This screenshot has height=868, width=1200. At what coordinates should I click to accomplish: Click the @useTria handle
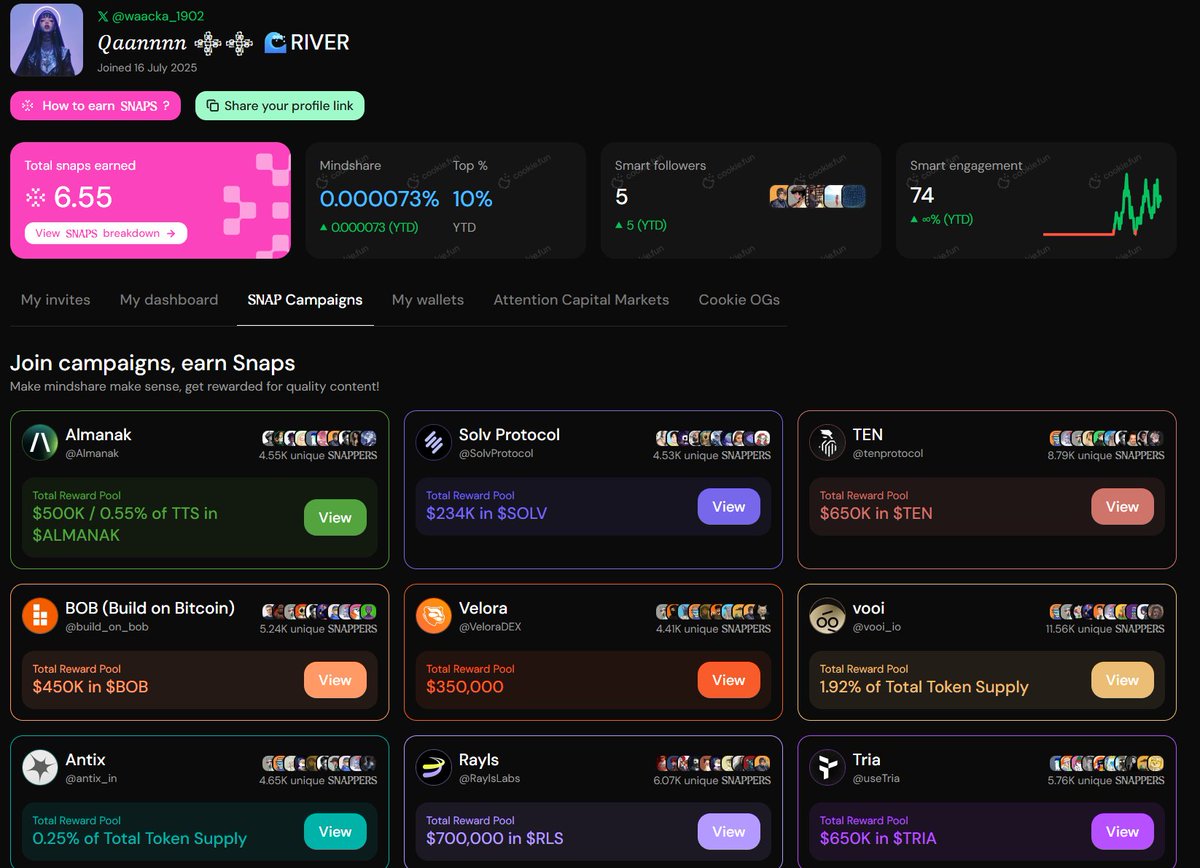(x=877, y=778)
